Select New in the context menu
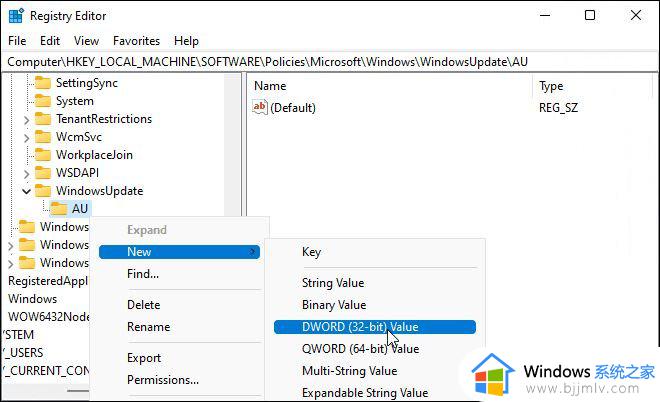Screen dimensions: 660x402 pos(179,252)
